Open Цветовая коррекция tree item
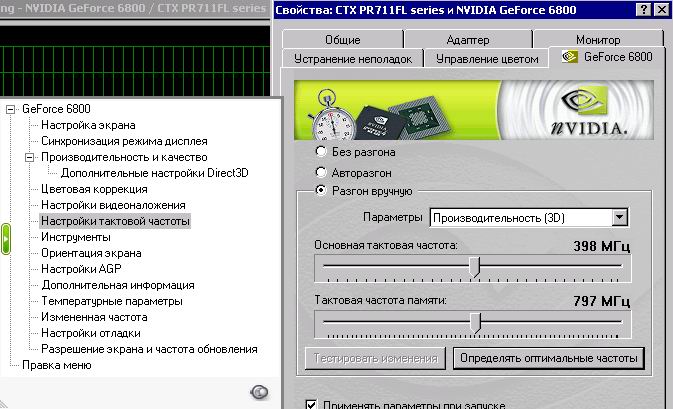The height and width of the screenshot is (409, 673). pyautogui.click(x=94, y=189)
